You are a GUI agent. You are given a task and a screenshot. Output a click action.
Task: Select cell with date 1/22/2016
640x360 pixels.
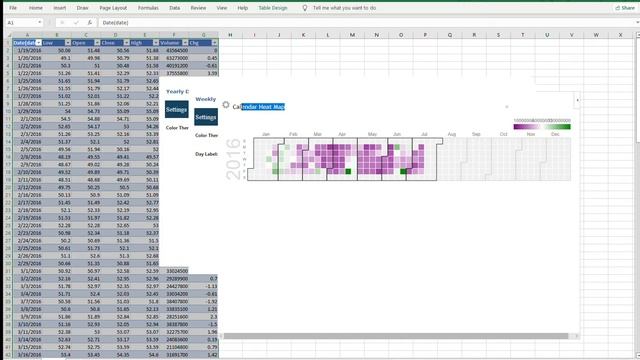(x=27, y=73)
